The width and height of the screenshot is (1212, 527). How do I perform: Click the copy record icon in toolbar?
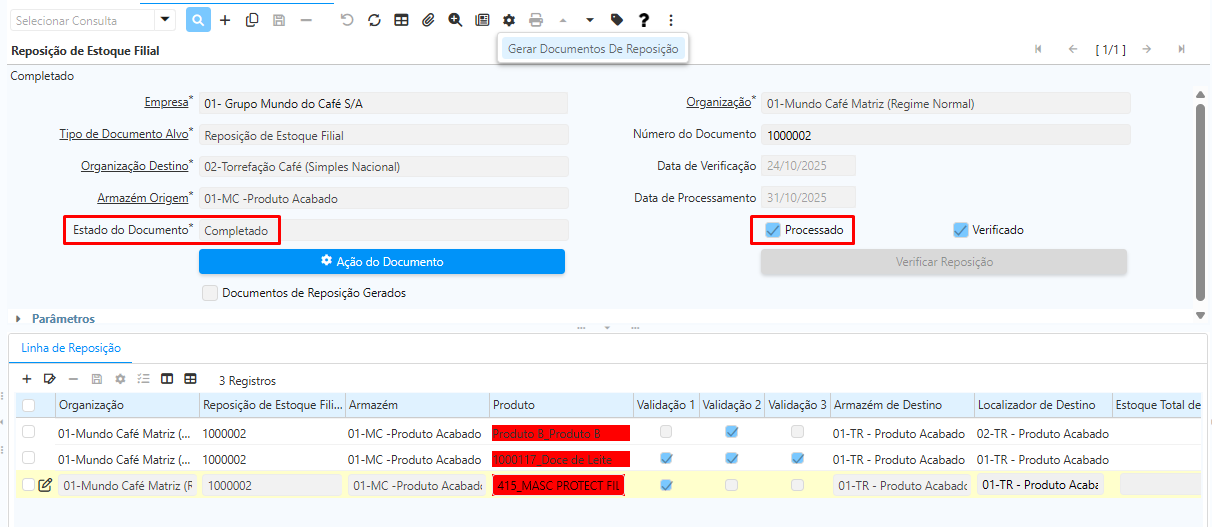click(x=252, y=20)
